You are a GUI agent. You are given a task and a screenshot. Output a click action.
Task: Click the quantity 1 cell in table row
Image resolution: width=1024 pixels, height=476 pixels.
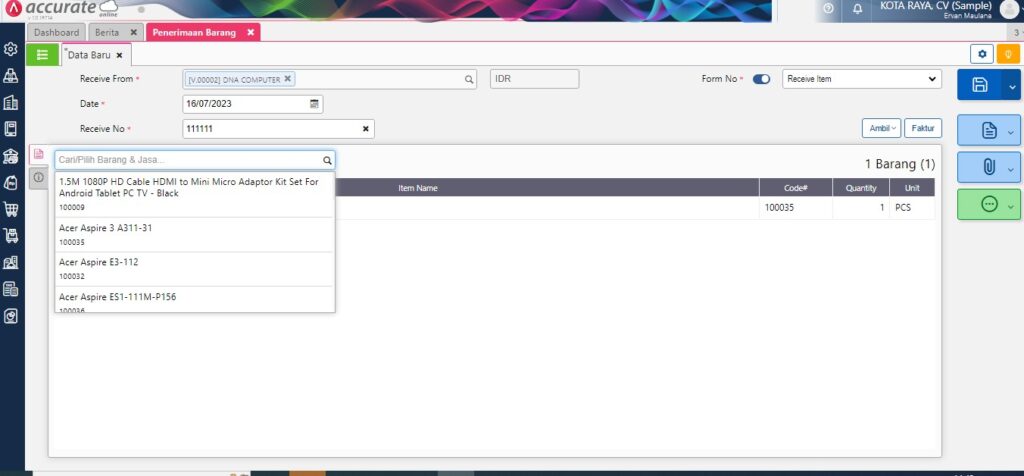point(861,208)
